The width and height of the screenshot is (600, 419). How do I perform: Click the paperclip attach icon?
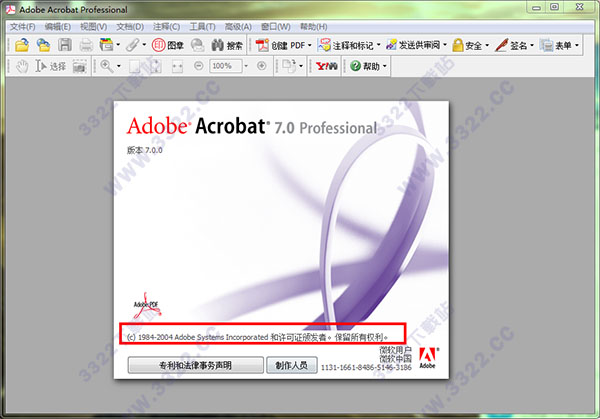(x=132, y=45)
